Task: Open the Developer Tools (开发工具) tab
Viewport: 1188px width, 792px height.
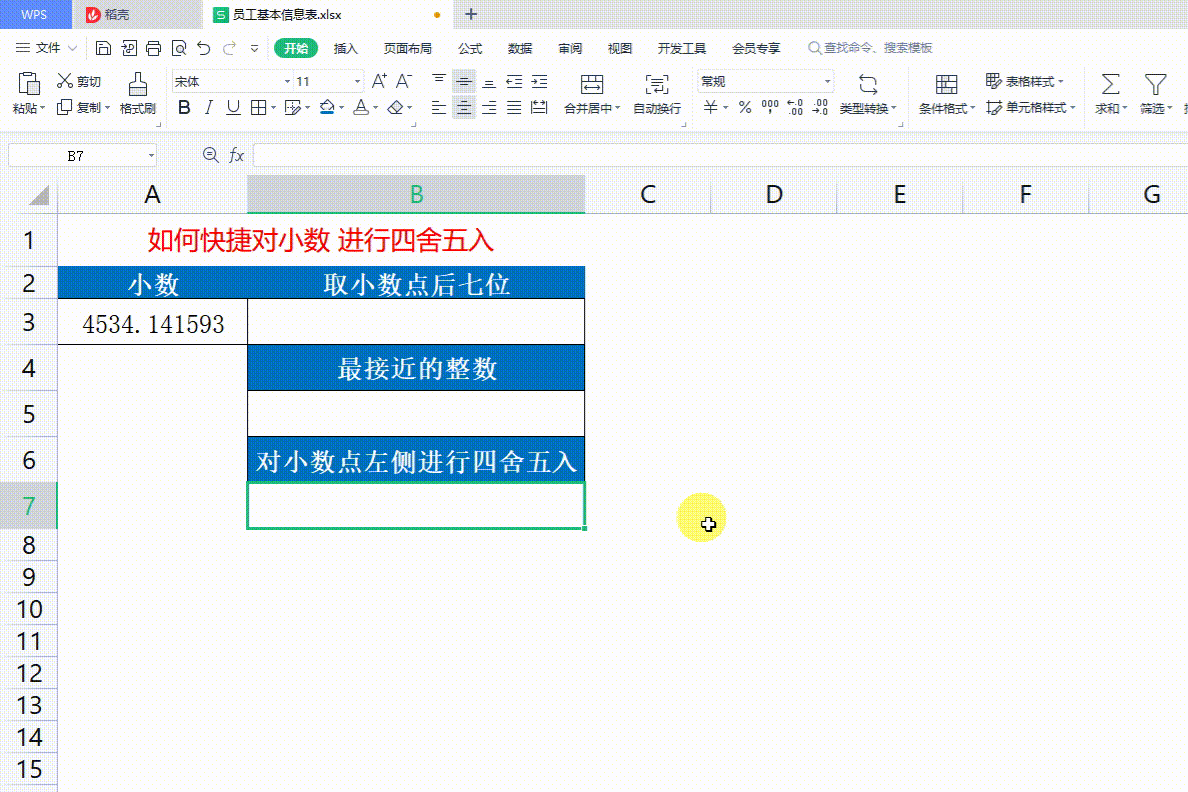Action: tap(681, 49)
